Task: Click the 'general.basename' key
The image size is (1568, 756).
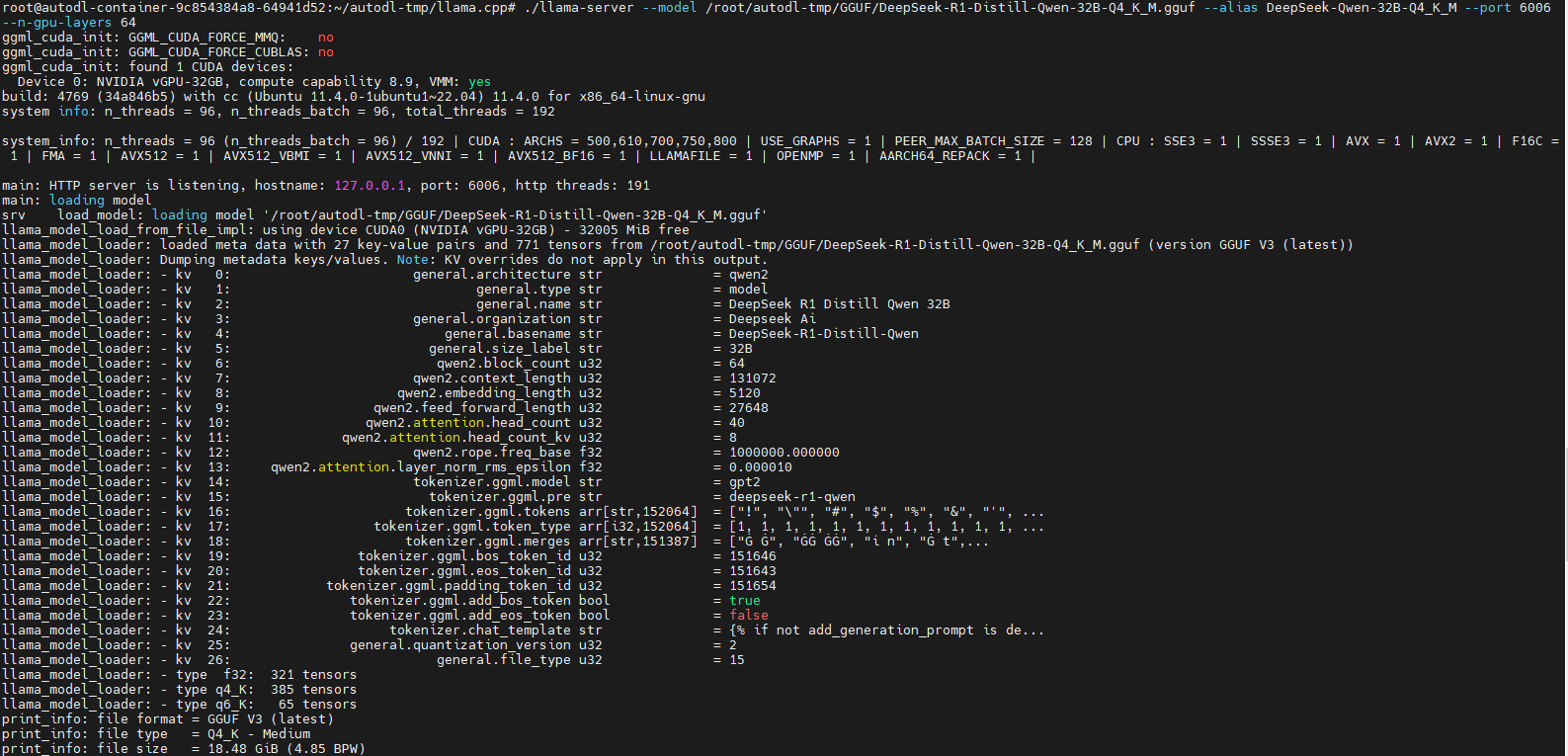Action: coord(508,334)
